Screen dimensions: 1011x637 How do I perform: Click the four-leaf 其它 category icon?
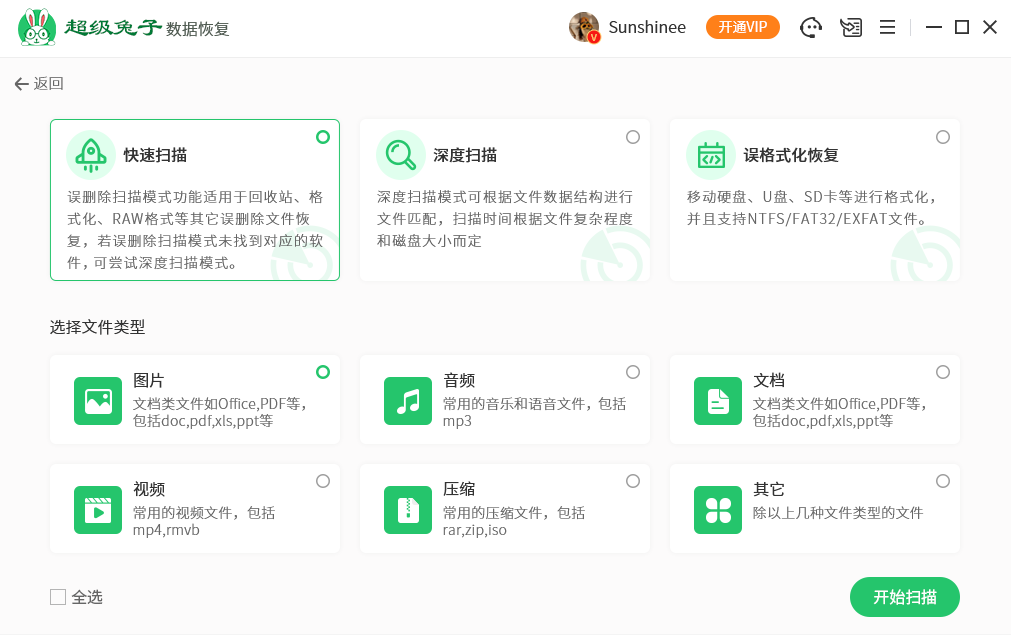pyautogui.click(x=718, y=510)
